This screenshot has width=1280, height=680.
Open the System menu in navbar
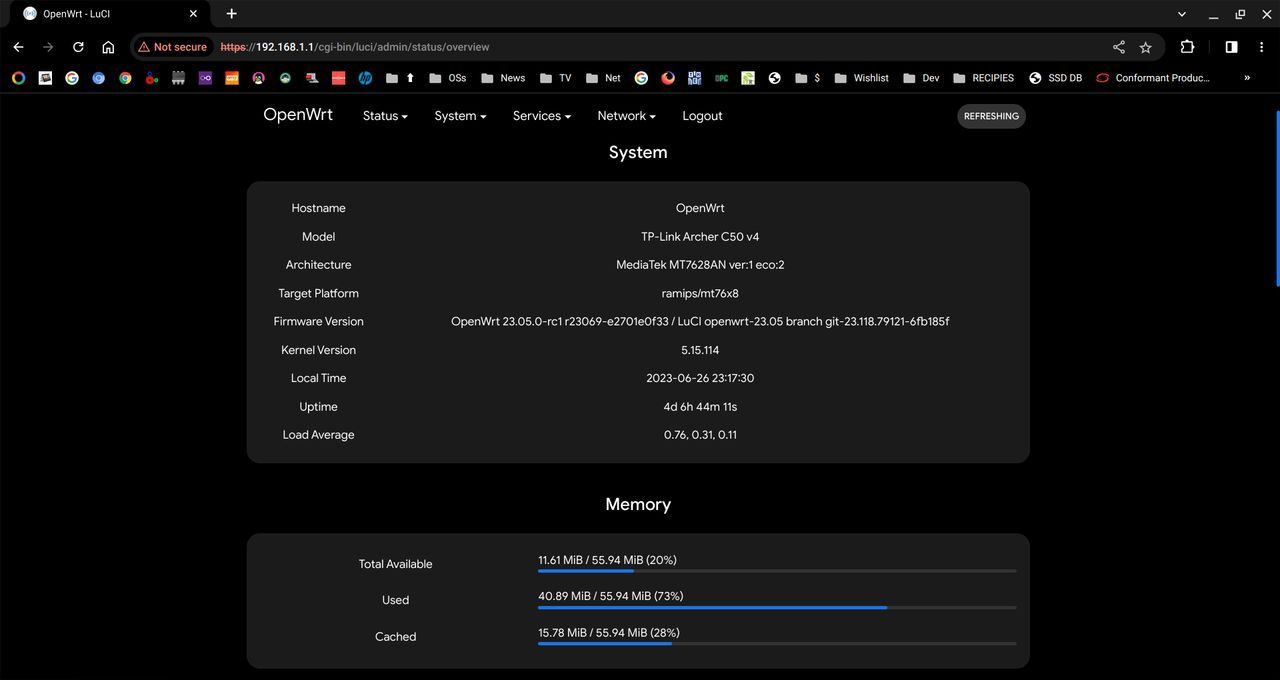point(460,116)
